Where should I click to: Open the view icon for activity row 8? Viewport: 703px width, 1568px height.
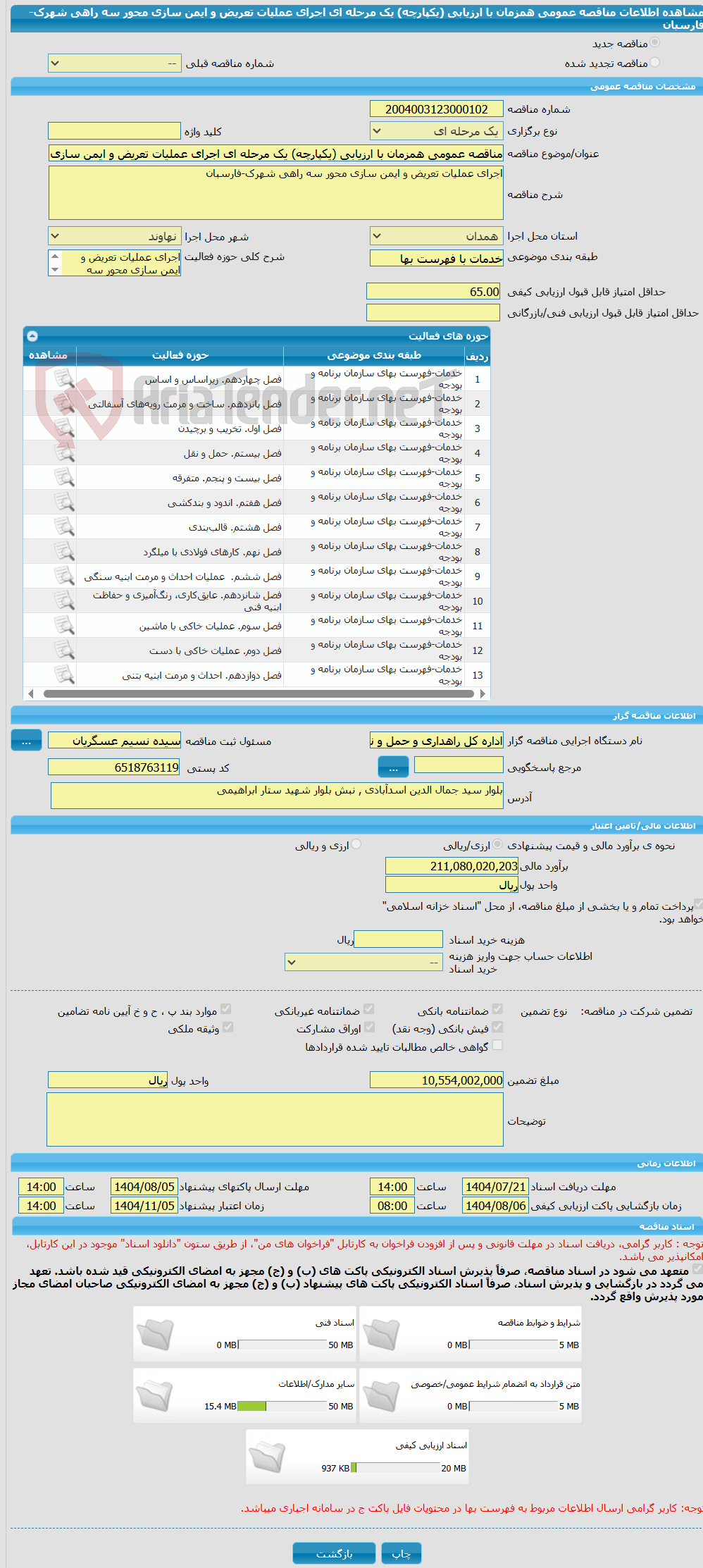[64, 552]
